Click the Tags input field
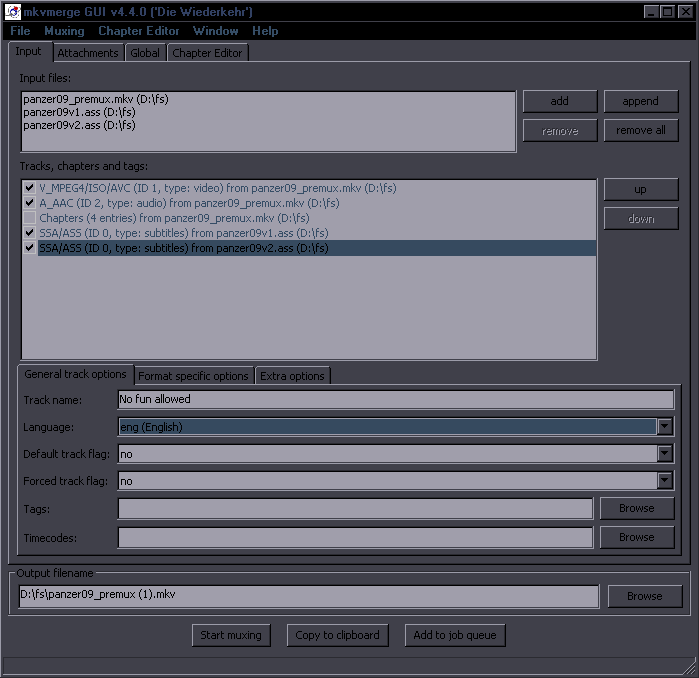 tap(355, 509)
